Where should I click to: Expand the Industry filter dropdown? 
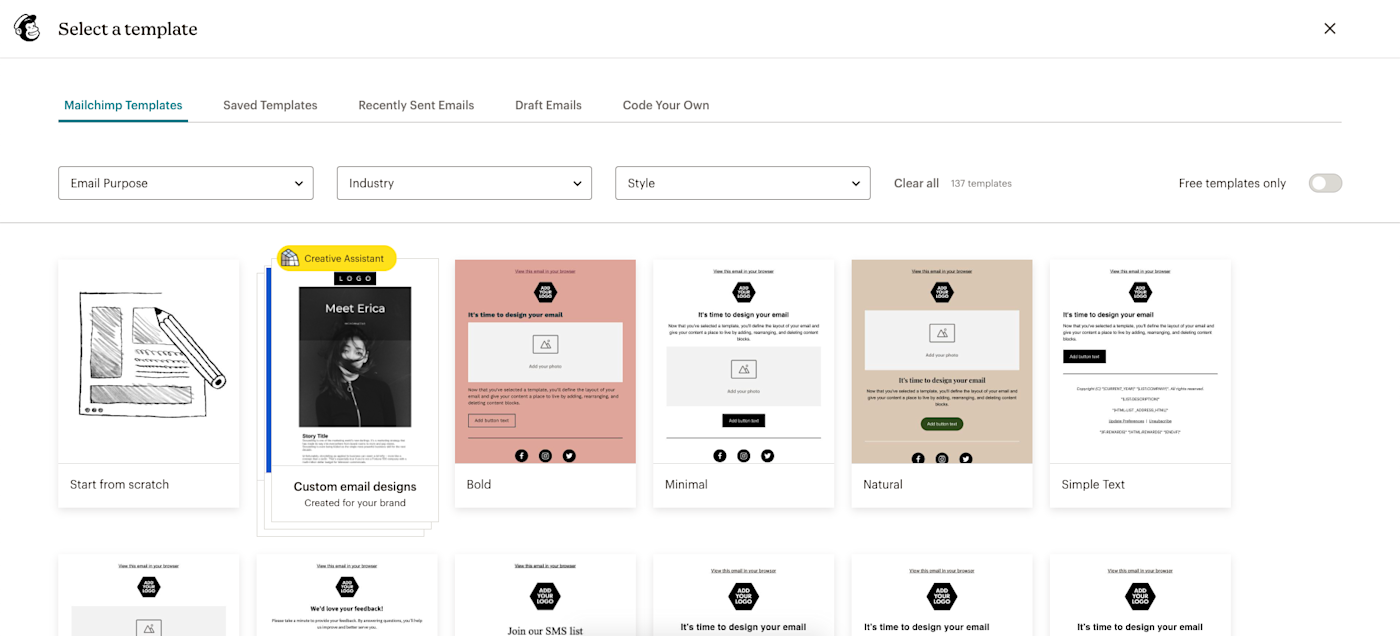coord(464,183)
